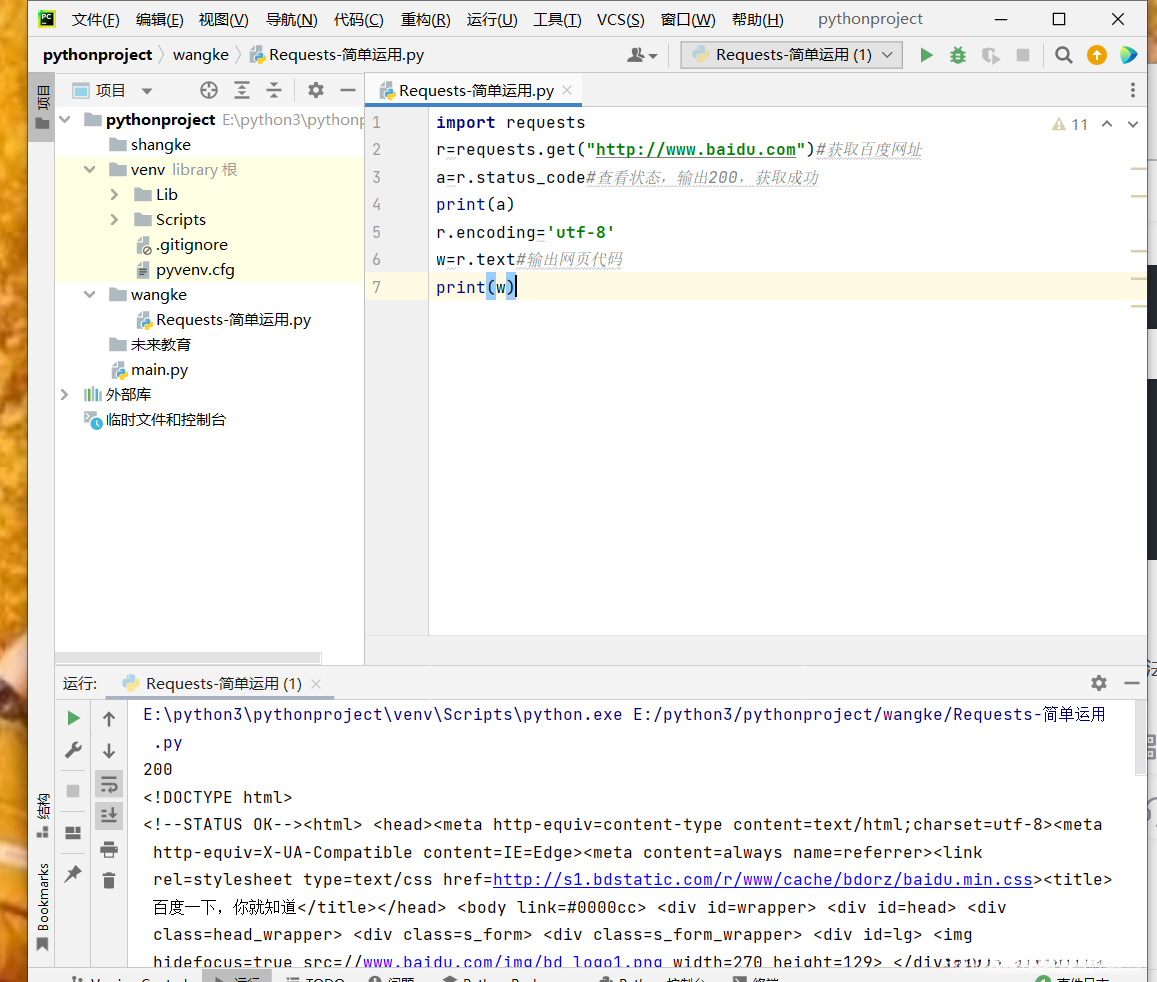The image size is (1157, 982).
Task: Pin the Run tab with pin icon
Action: 73,874
